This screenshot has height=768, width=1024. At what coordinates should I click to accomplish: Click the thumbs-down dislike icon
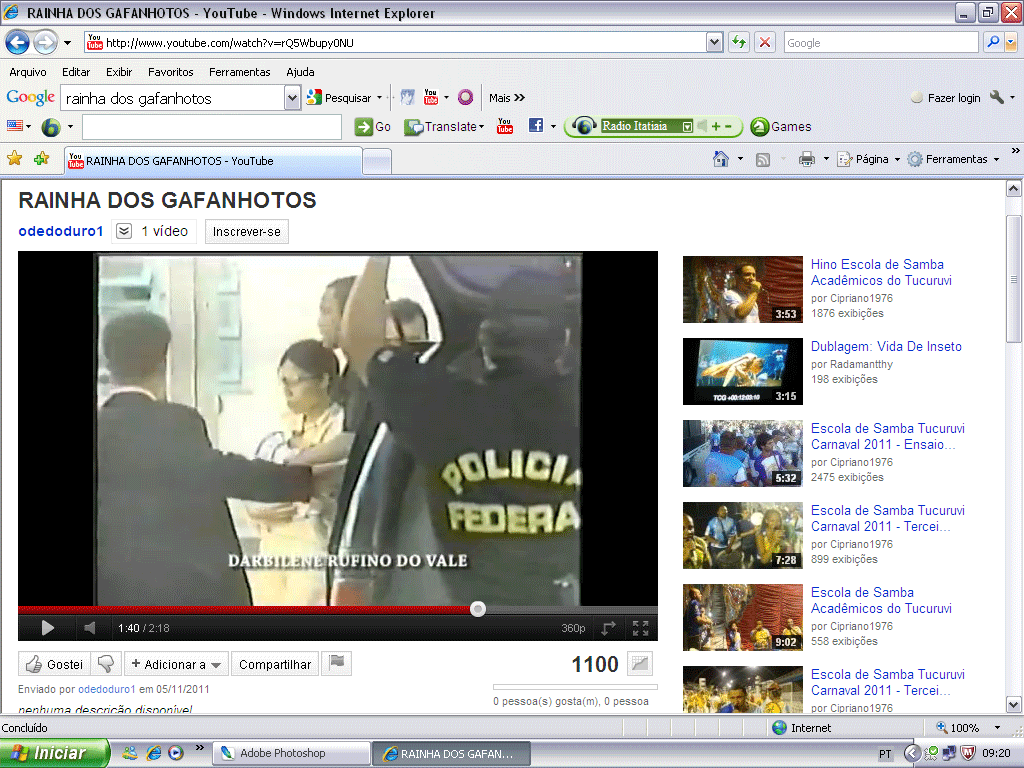tap(105, 664)
